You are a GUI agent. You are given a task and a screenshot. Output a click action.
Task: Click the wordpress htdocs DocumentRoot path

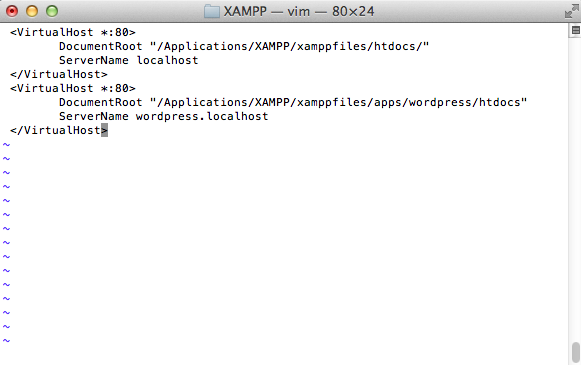click(x=338, y=102)
